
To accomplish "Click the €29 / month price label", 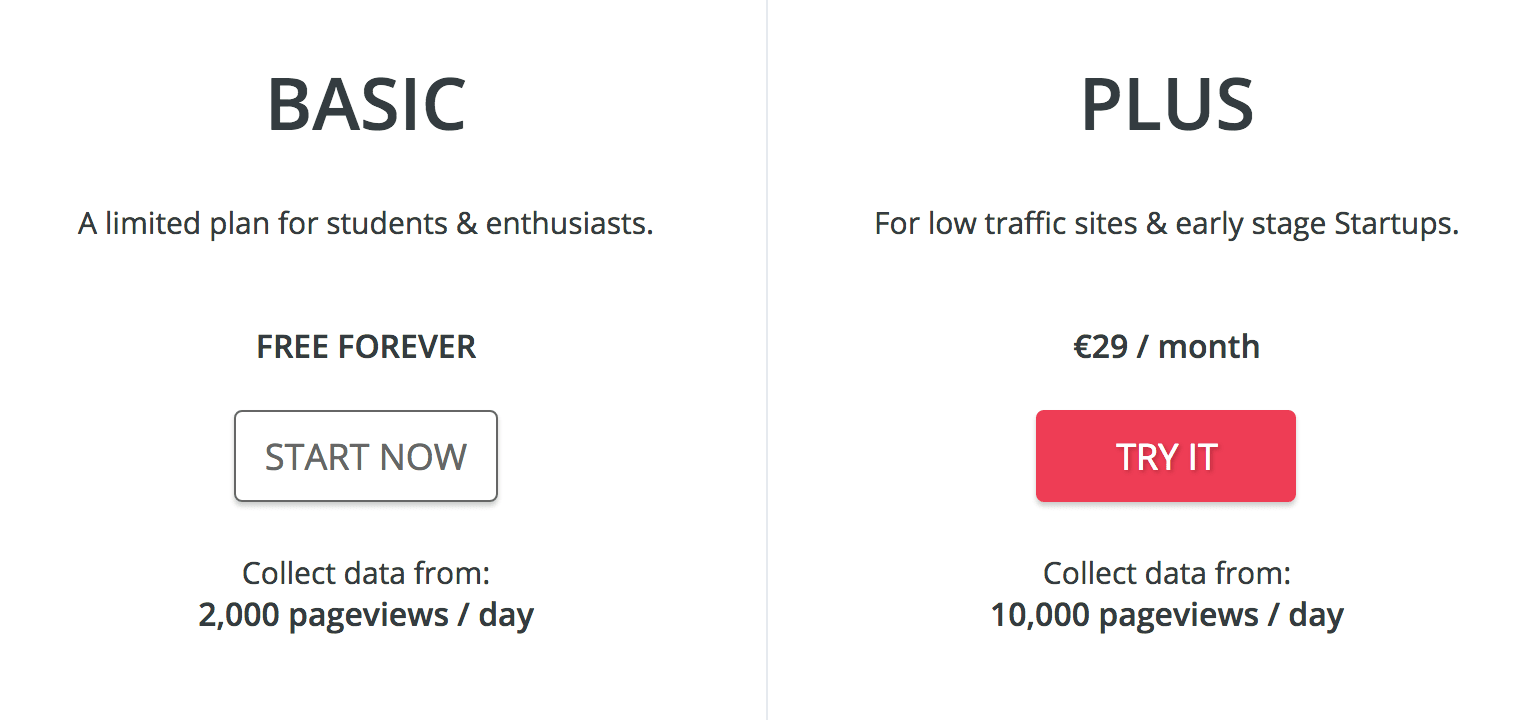I will (x=1167, y=347).
